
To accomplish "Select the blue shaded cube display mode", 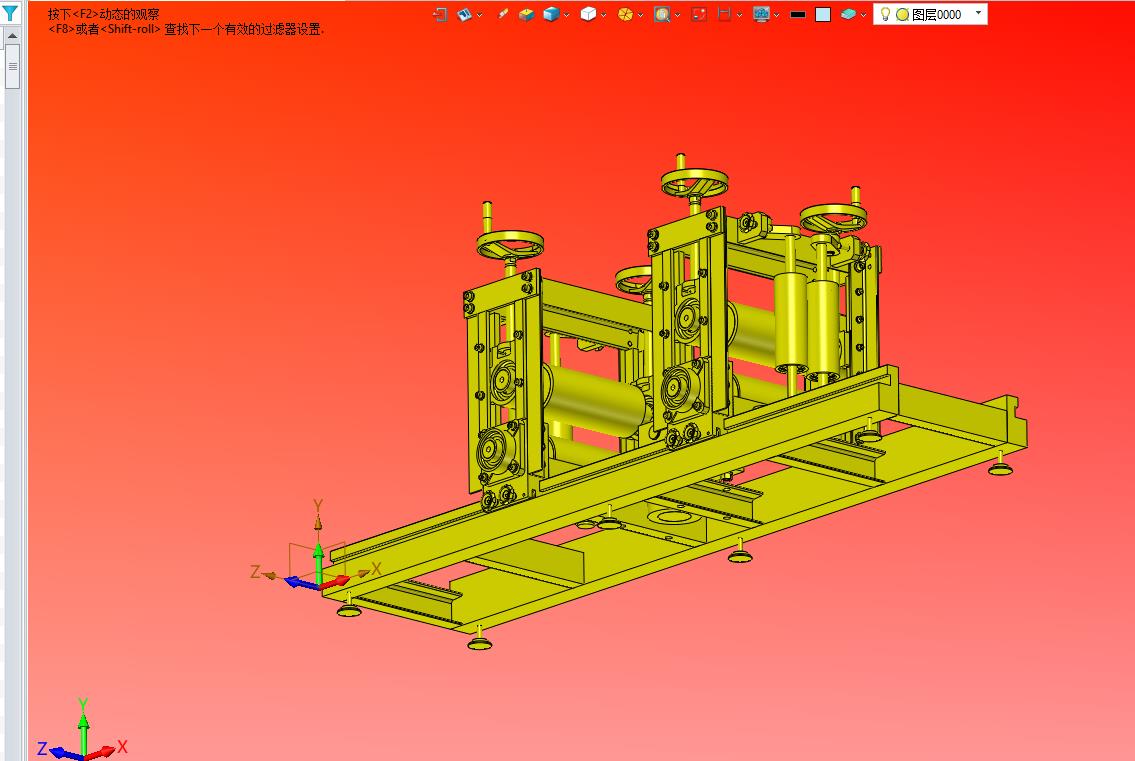I will point(551,14).
